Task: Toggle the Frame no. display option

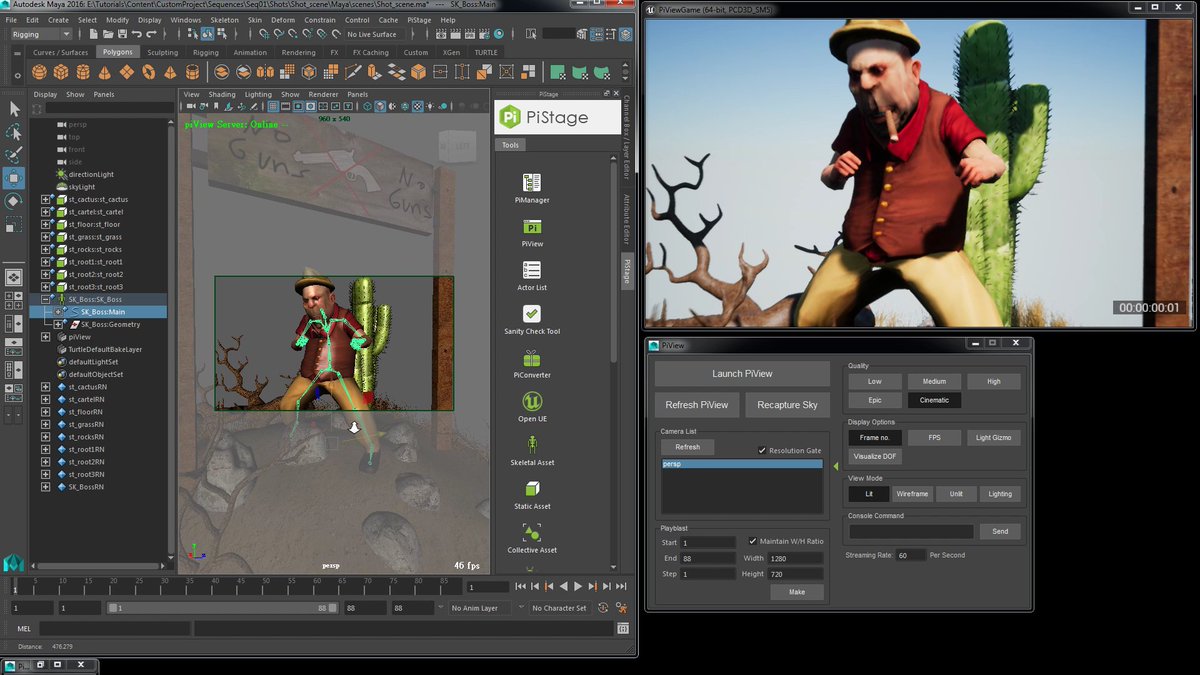Action: tap(875, 438)
